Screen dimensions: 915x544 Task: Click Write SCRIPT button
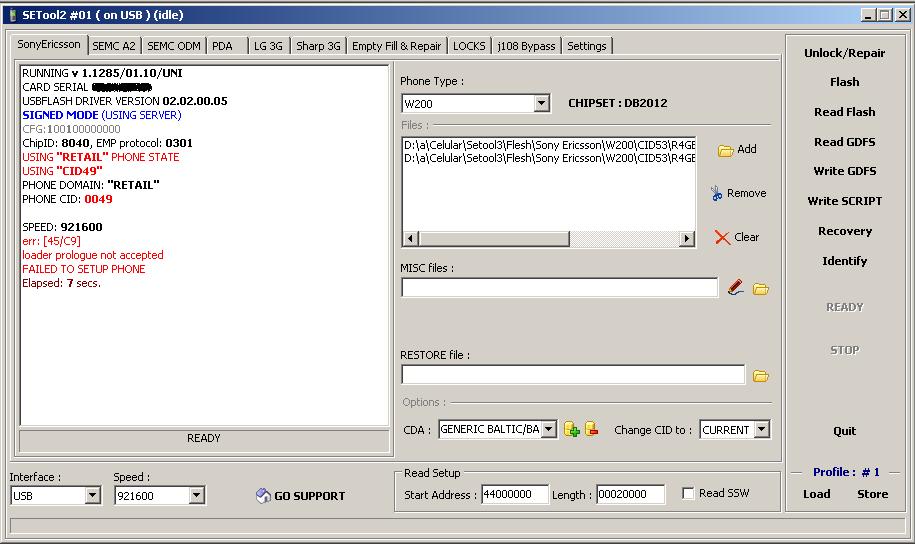tap(844, 201)
